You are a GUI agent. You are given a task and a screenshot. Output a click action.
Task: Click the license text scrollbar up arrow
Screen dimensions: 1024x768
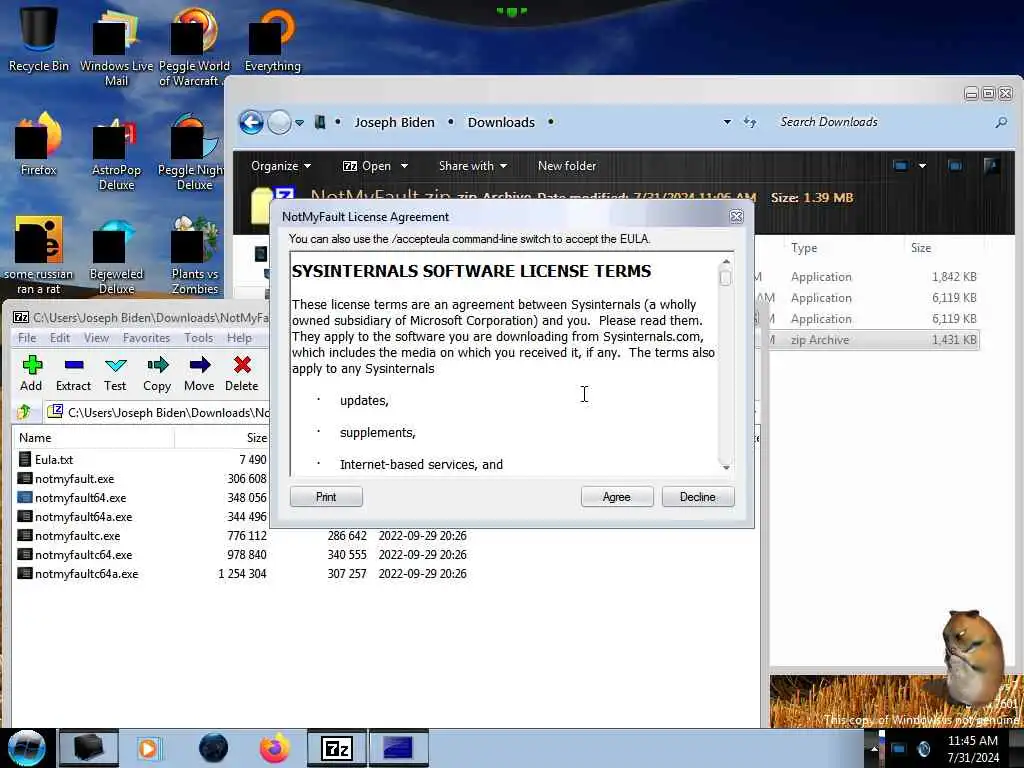[x=726, y=262]
